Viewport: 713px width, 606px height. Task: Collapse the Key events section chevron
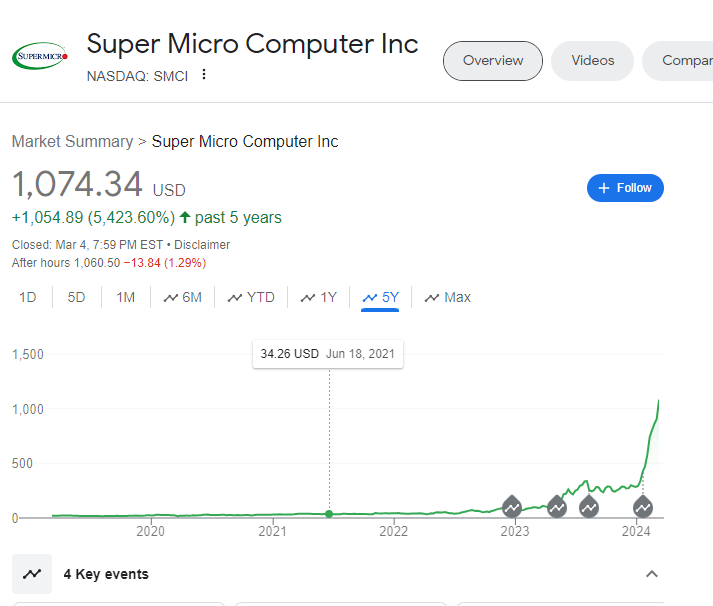(x=652, y=574)
